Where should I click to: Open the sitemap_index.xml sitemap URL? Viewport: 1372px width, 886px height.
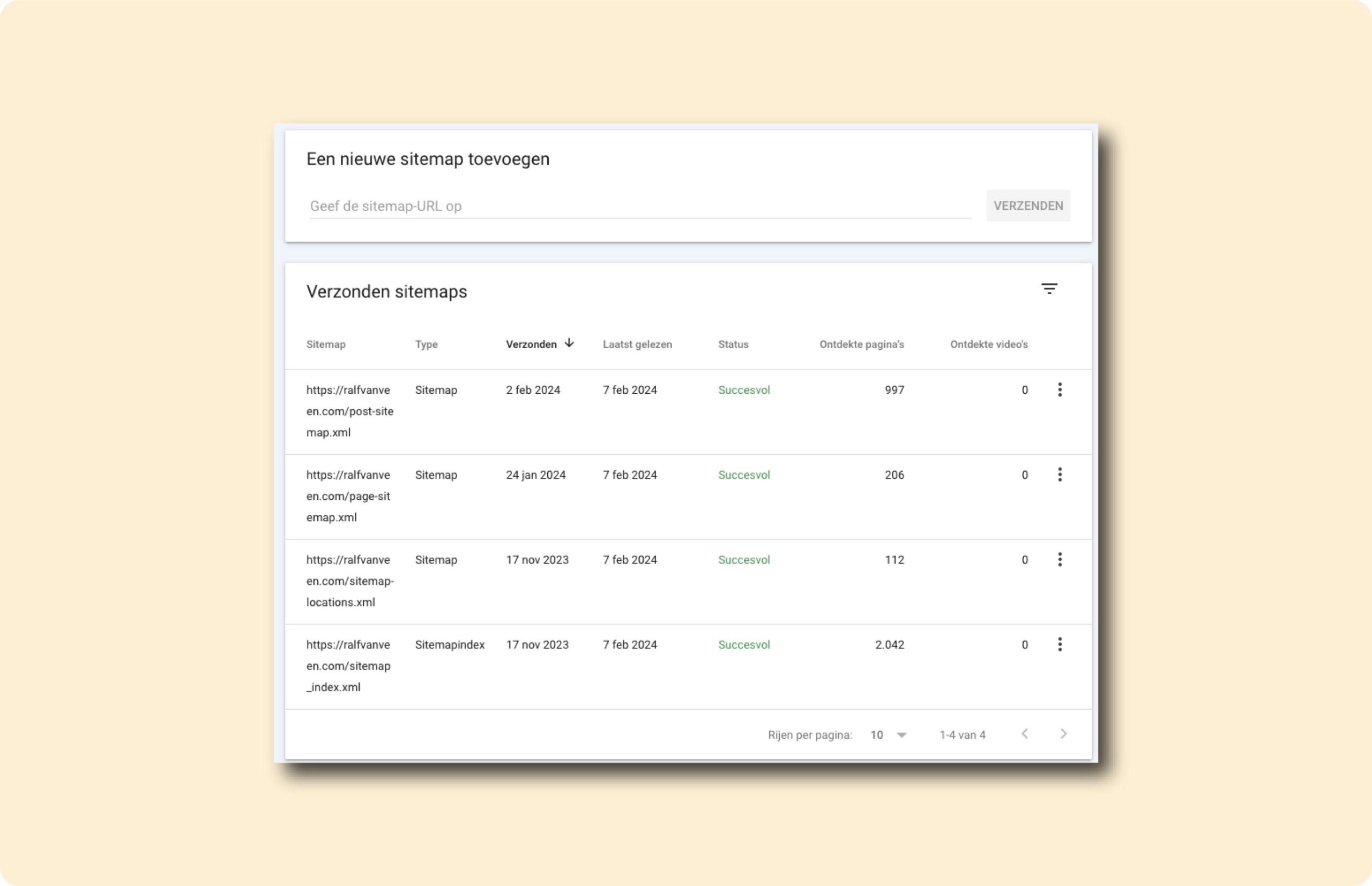[348, 666]
